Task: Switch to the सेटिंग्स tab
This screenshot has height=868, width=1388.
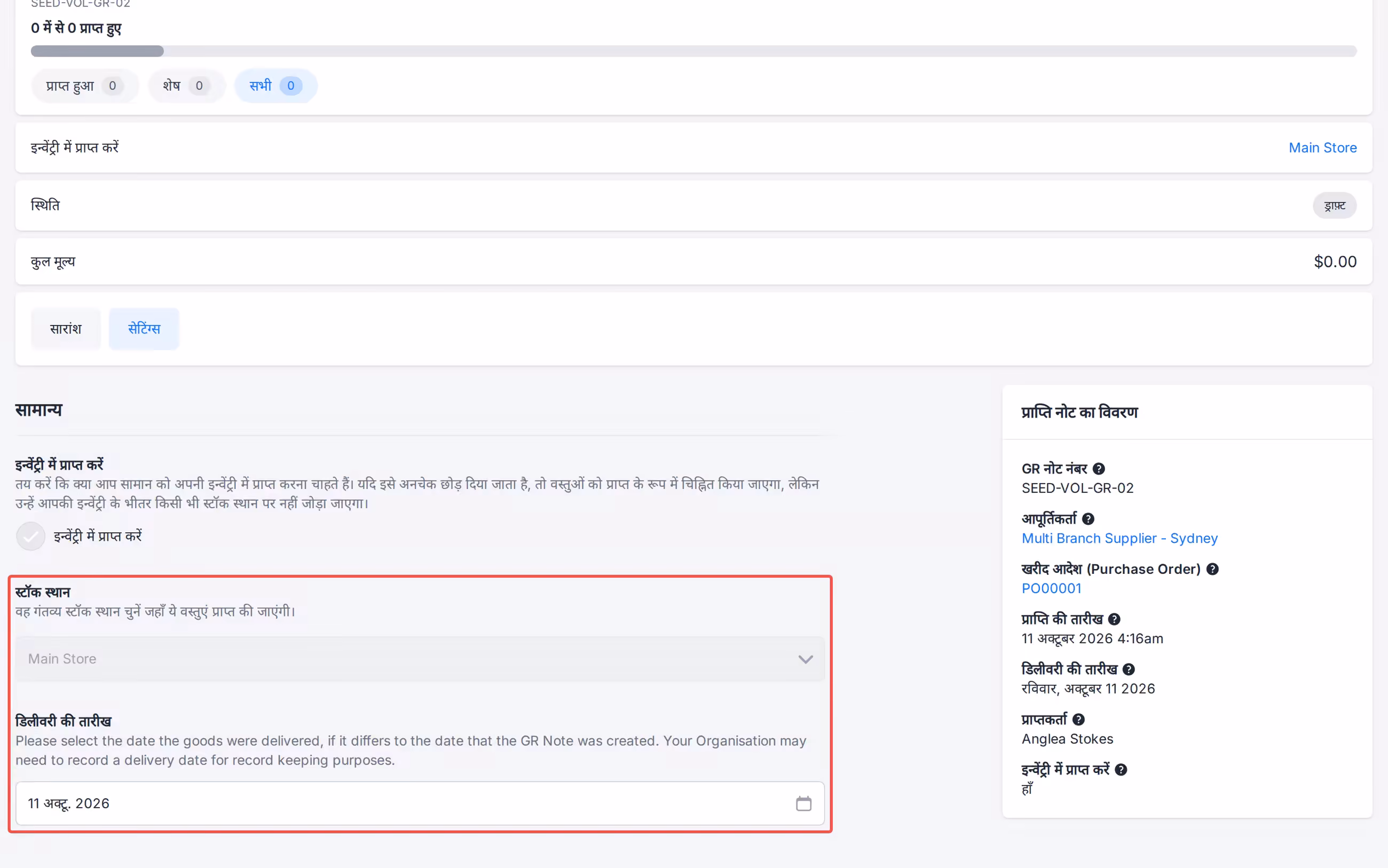Action: (144, 329)
